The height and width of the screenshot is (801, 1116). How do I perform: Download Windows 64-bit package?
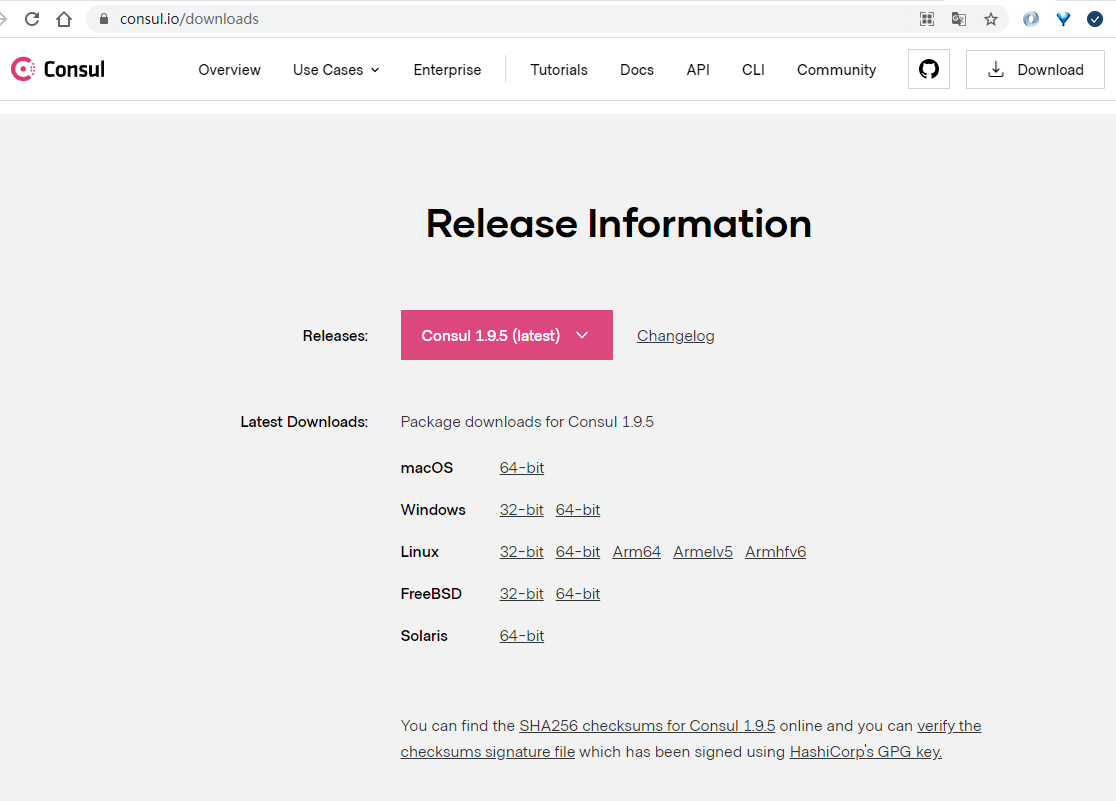578,510
